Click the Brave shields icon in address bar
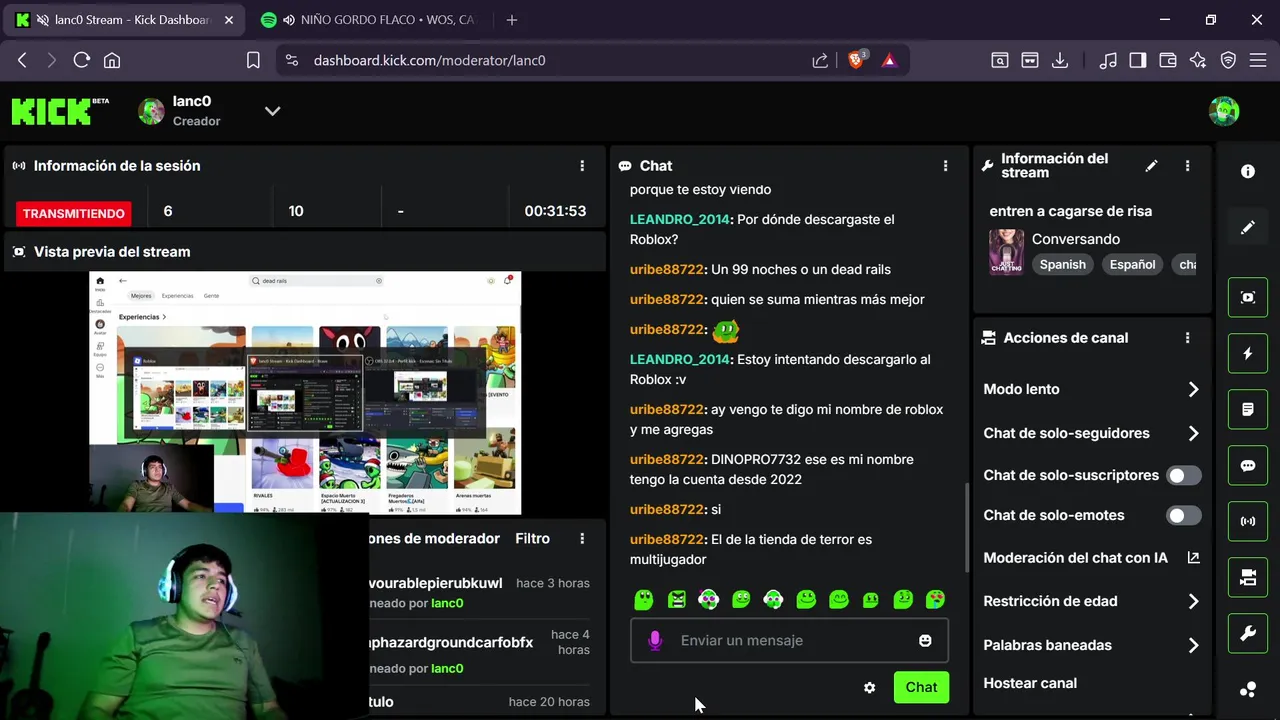The height and width of the screenshot is (720, 1280). pos(857,60)
